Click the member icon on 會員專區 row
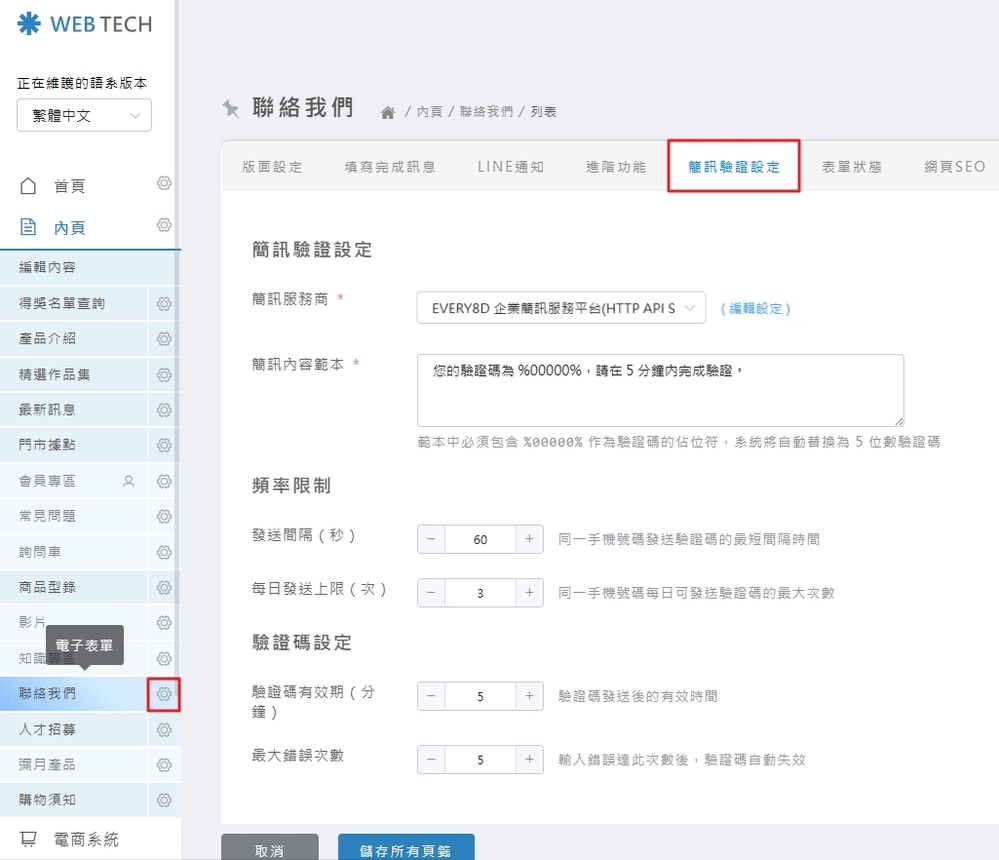Image resolution: width=999 pixels, height=860 pixels. tap(128, 481)
